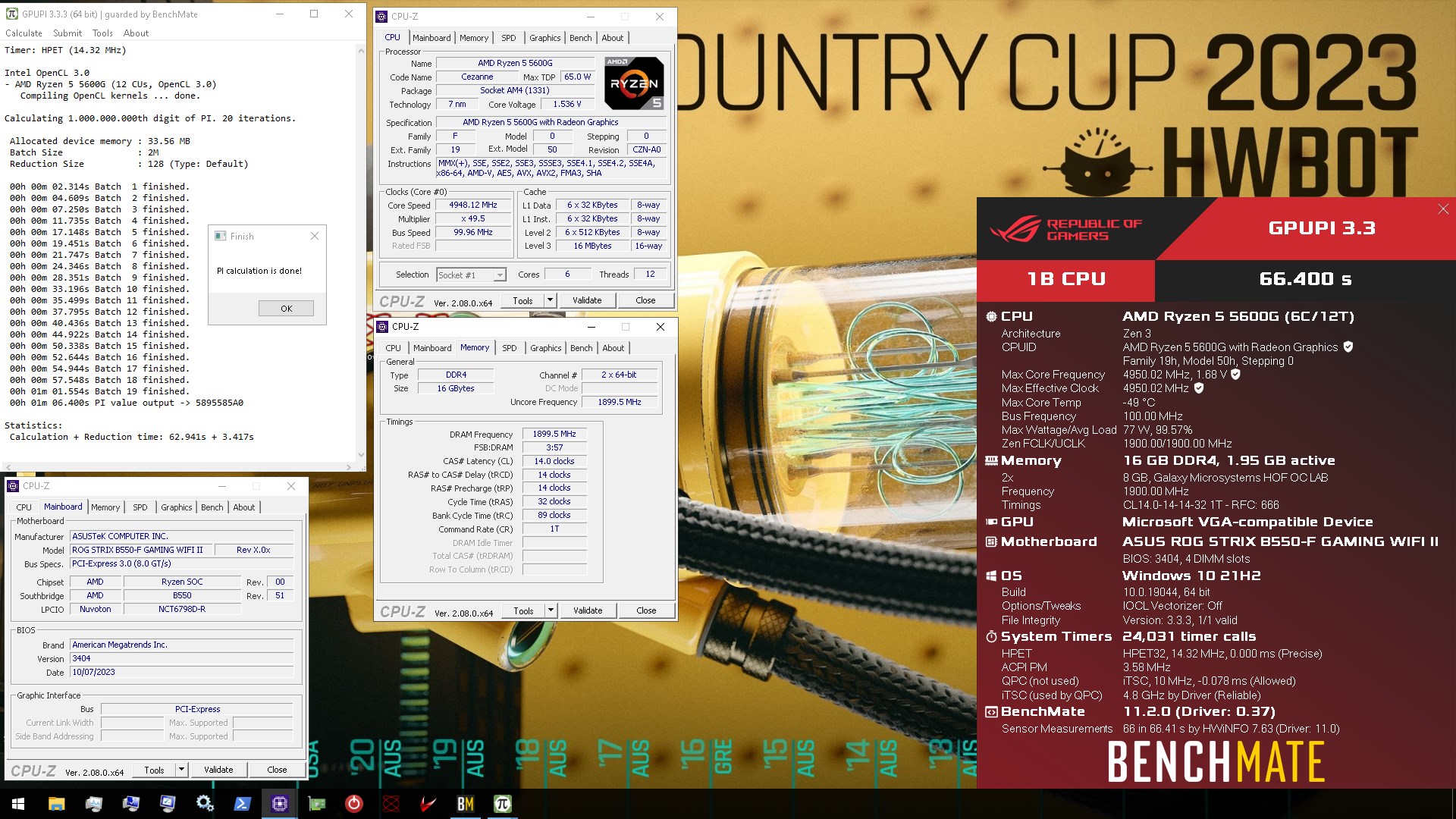Open Memory tab in the mainboard CPU-Z window
1456x819 pixels.
[x=105, y=507]
